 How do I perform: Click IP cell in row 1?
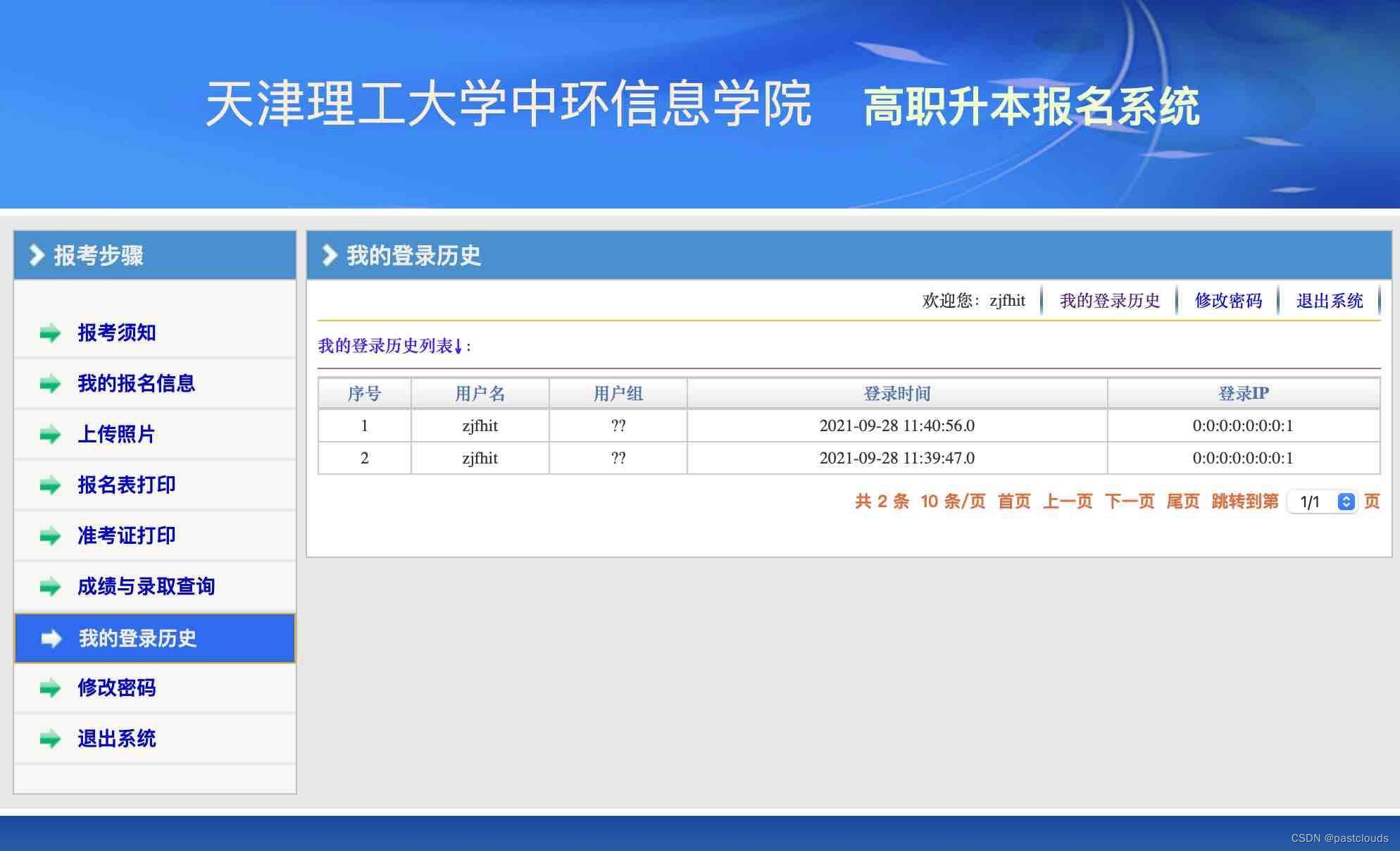pyautogui.click(x=1244, y=425)
